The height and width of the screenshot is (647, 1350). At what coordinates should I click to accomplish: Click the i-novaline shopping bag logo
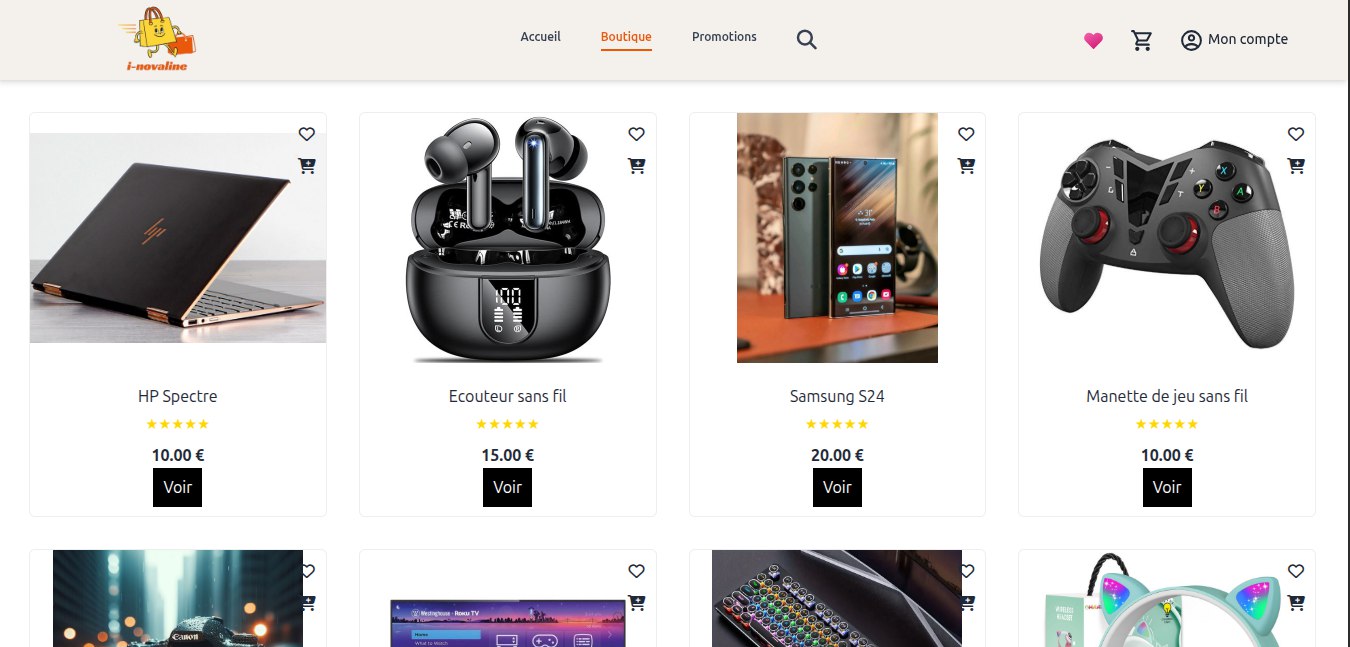point(157,40)
